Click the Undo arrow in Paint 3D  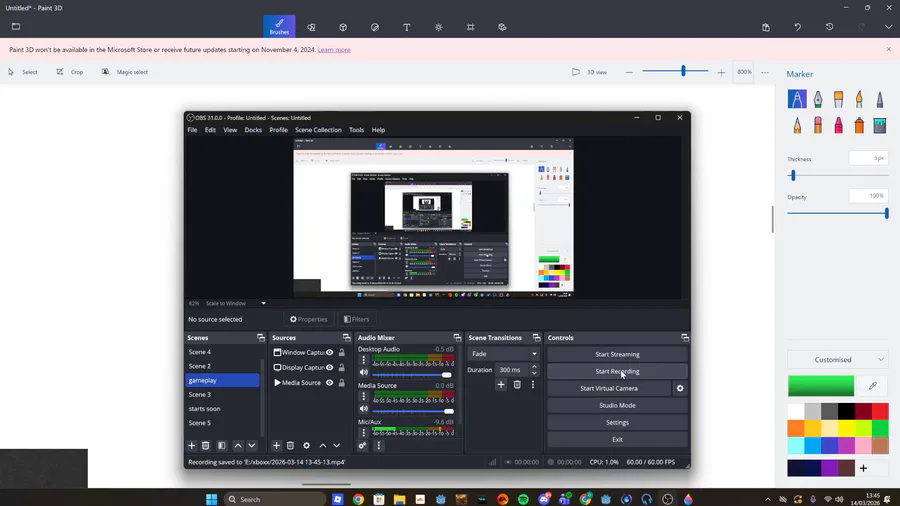click(x=798, y=27)
